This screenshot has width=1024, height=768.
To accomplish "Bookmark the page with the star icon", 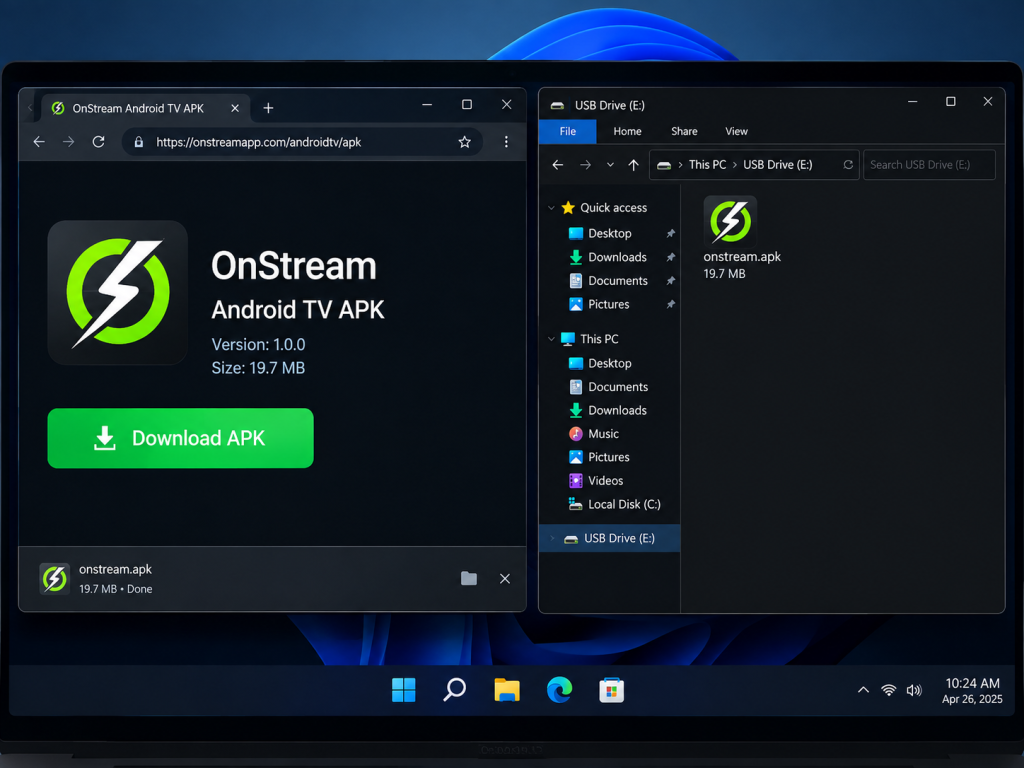I will click(464, 142).
